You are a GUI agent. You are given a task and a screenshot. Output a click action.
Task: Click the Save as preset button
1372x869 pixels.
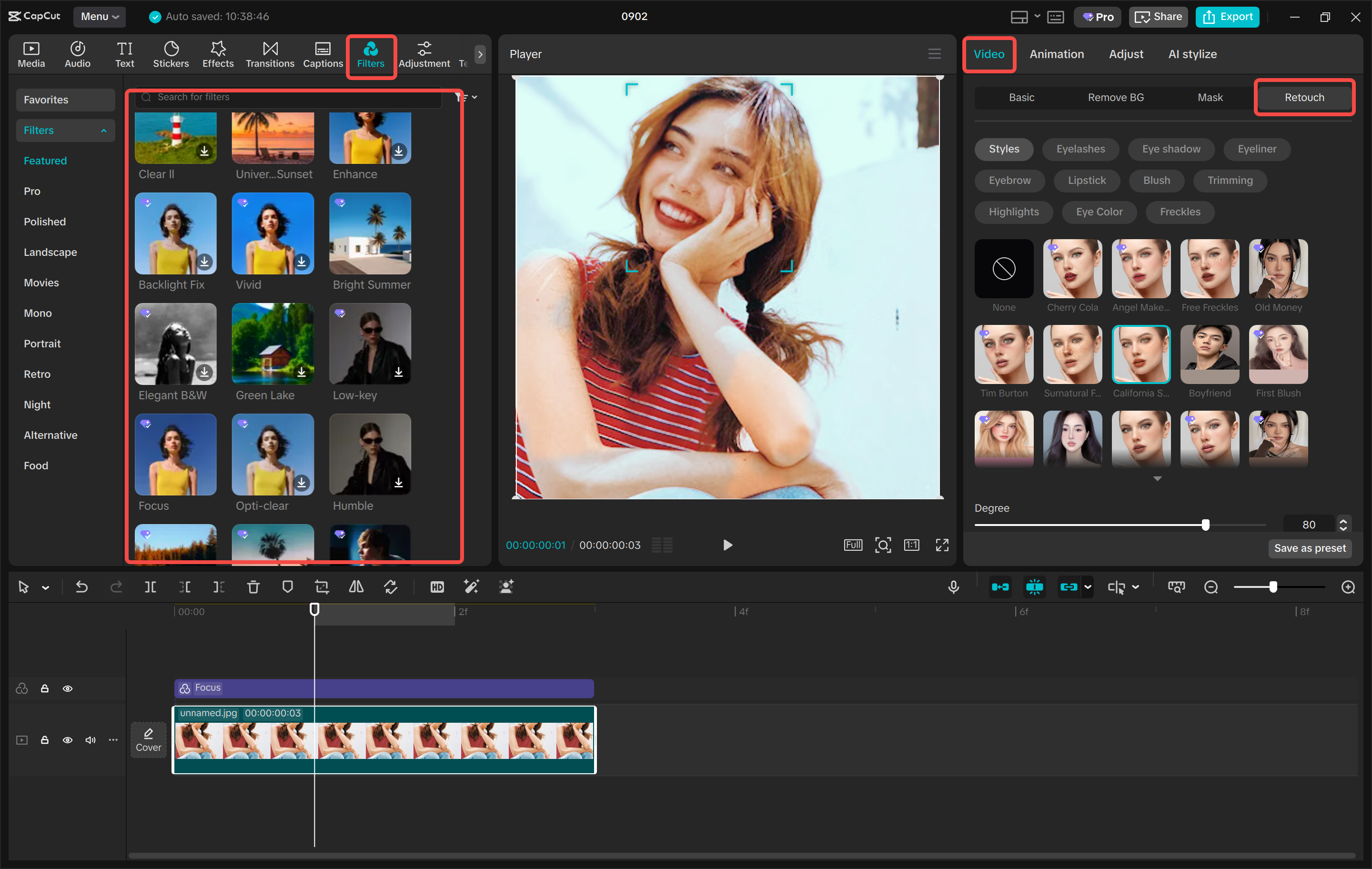1310,548
